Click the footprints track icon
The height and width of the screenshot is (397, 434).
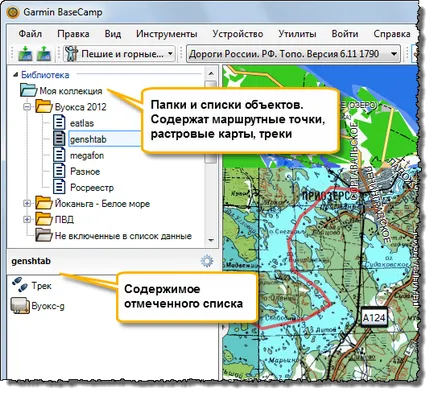pos(20,285)
